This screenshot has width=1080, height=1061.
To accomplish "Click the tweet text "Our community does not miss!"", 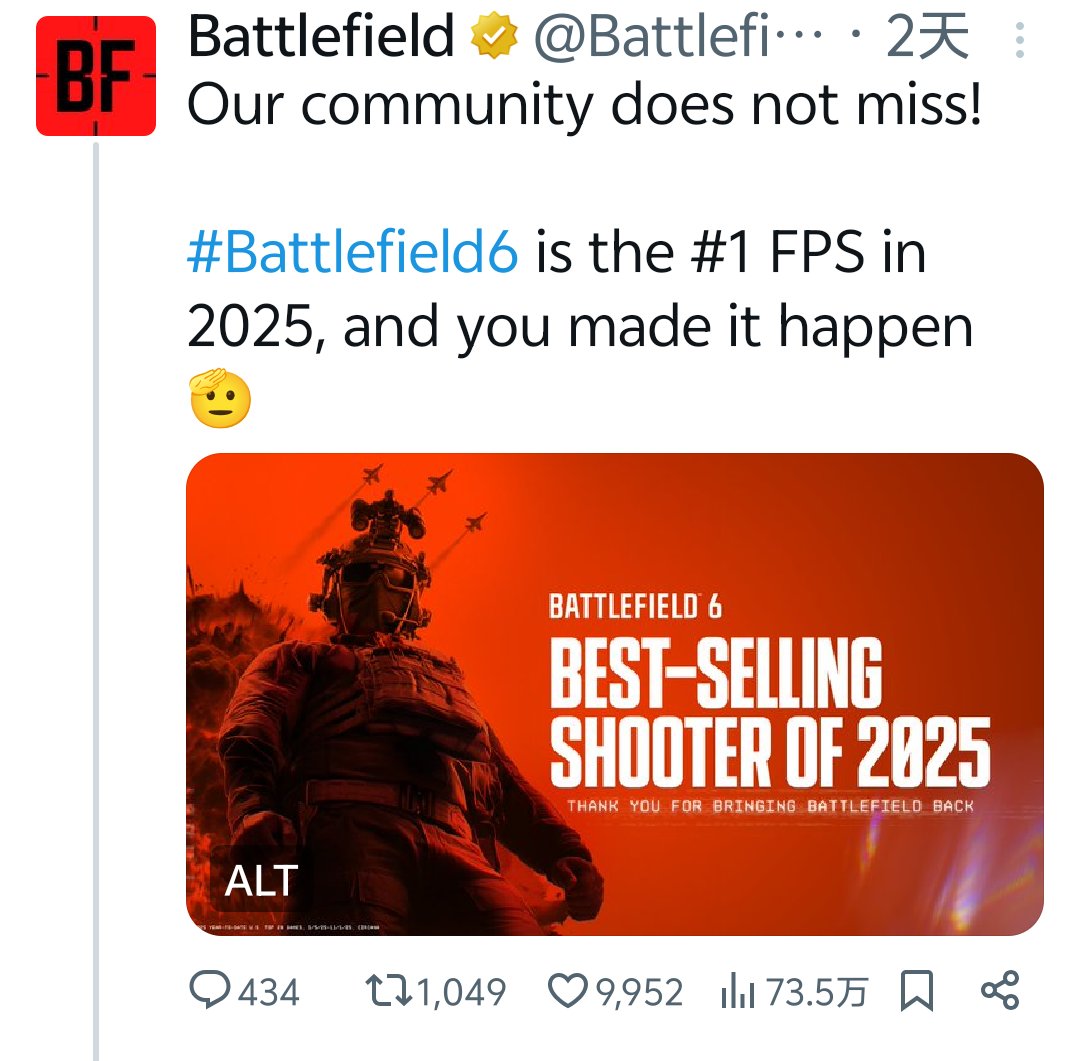I will coord(584,105).
